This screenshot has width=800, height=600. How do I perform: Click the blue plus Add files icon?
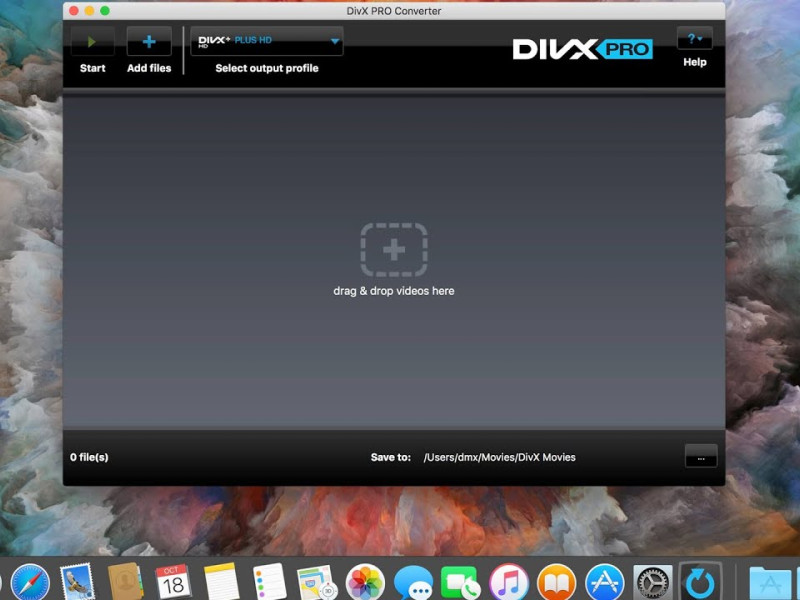(x=149, y=42)
